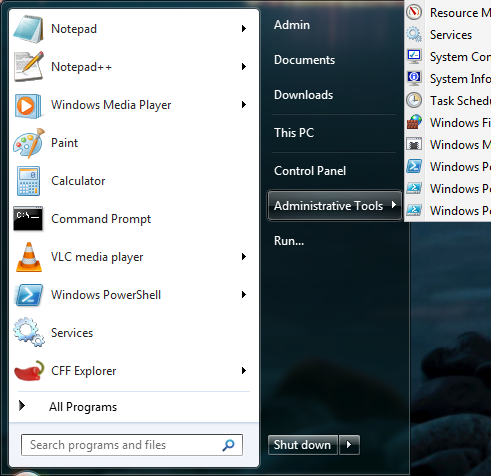This screenshot has width=491, height=476.
Task: Click the VLC traffic cone icon
Action: [29, 257]
